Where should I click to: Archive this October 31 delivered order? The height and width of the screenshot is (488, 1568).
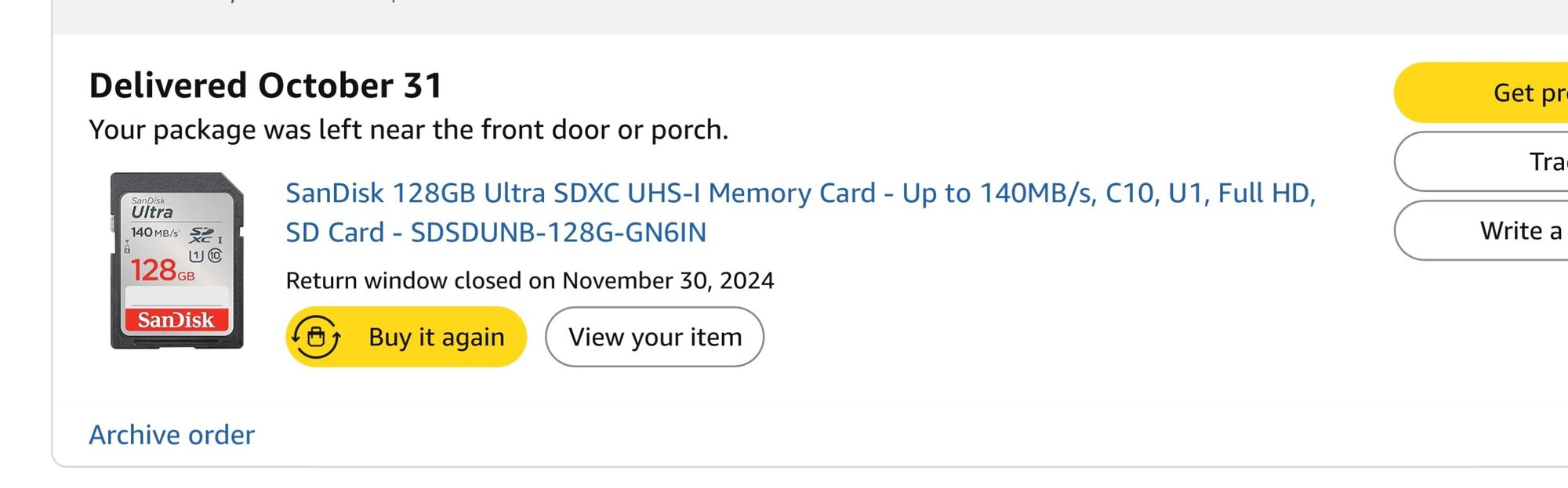(x=170, y=435)
